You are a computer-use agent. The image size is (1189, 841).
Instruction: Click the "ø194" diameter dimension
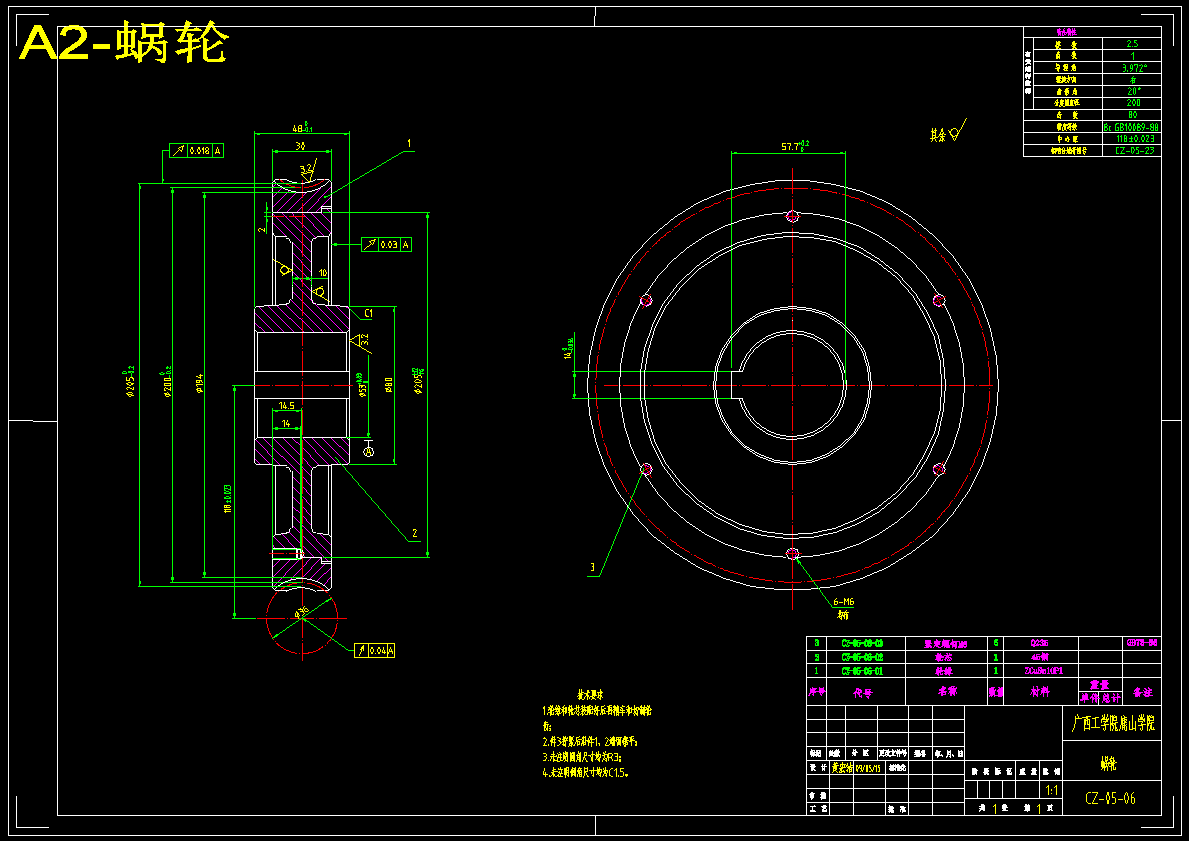coord(199,383)
